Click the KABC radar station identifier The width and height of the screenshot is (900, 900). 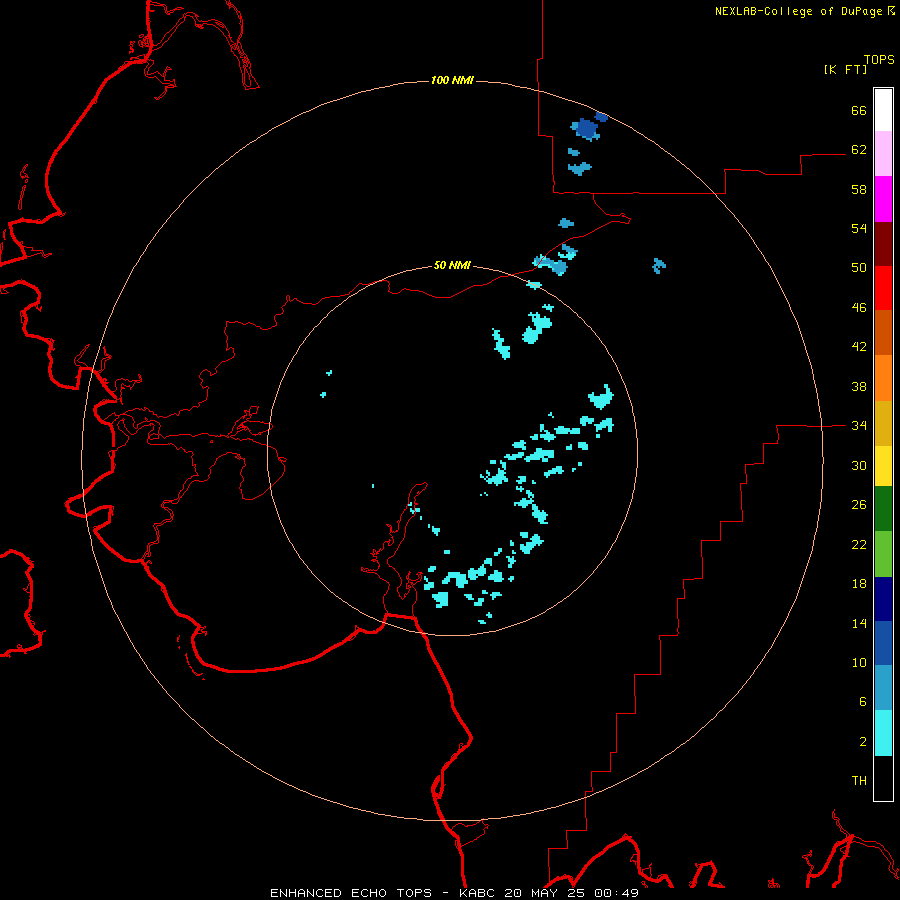(478, 893)
